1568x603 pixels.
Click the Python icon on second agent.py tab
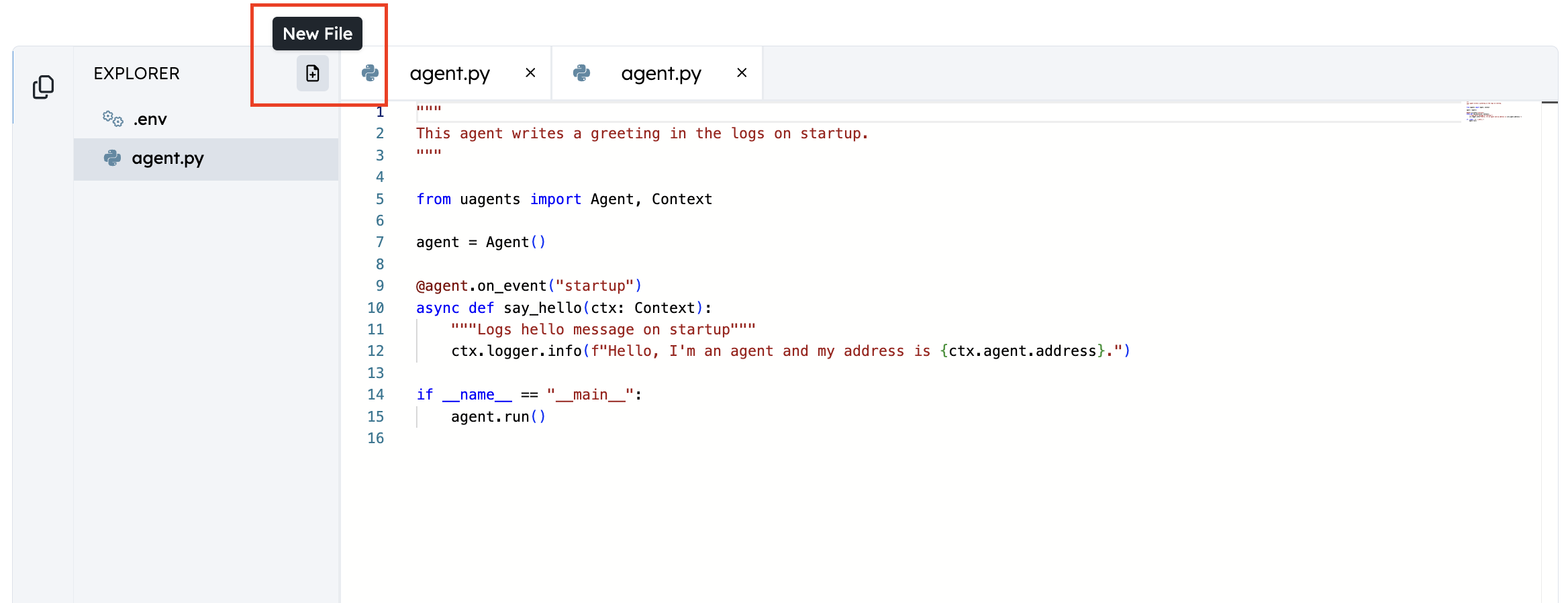coord(581,73)
